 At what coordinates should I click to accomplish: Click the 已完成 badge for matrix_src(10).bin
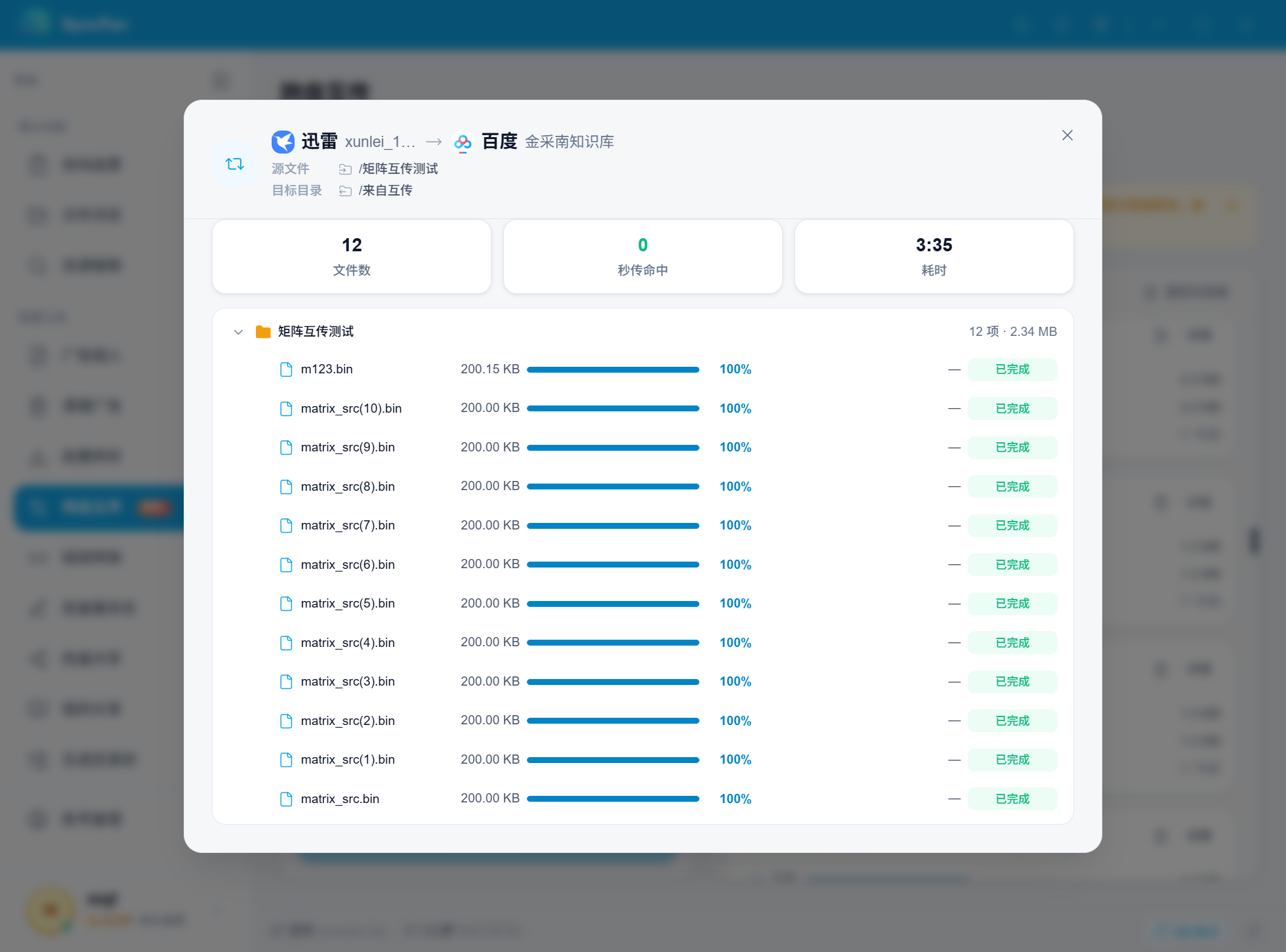(1012, 409)
